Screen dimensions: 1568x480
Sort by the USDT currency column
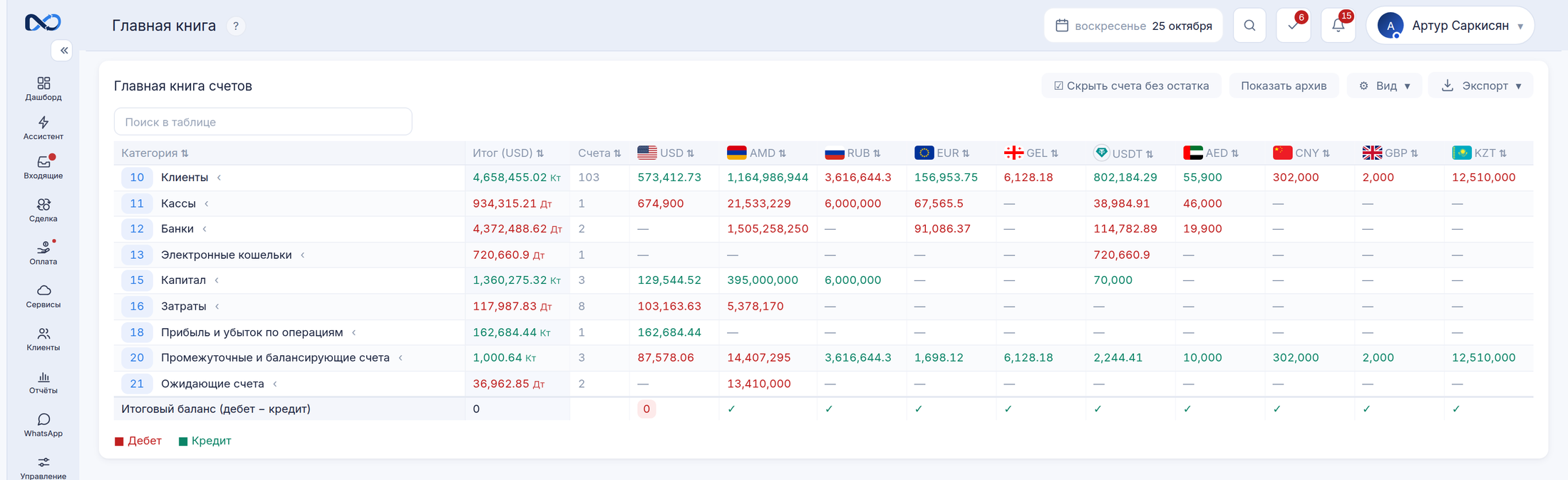[x=1123, y=153]
